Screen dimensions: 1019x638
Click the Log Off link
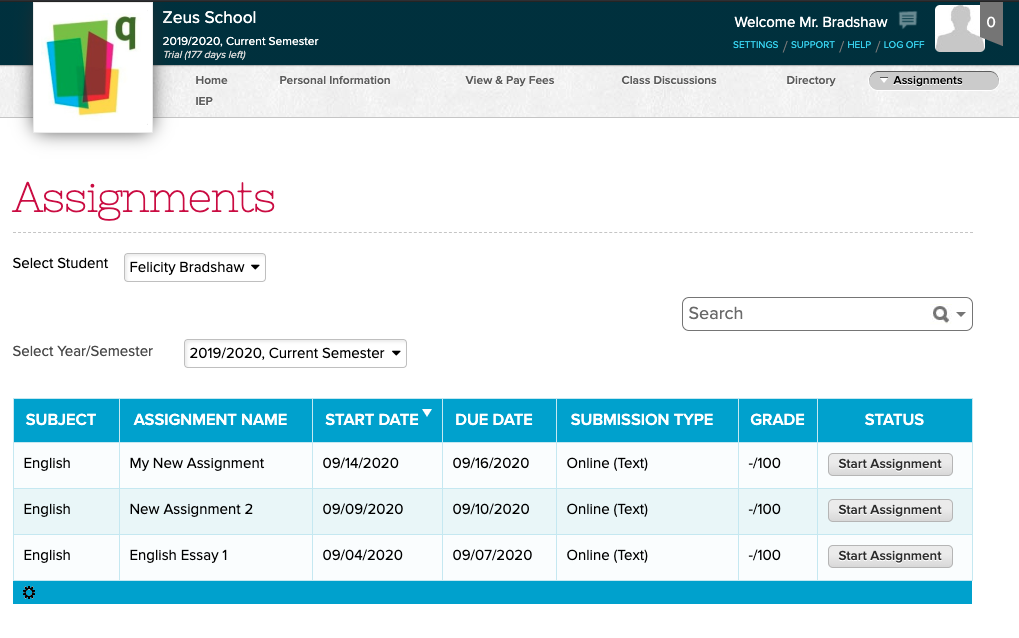903,45
